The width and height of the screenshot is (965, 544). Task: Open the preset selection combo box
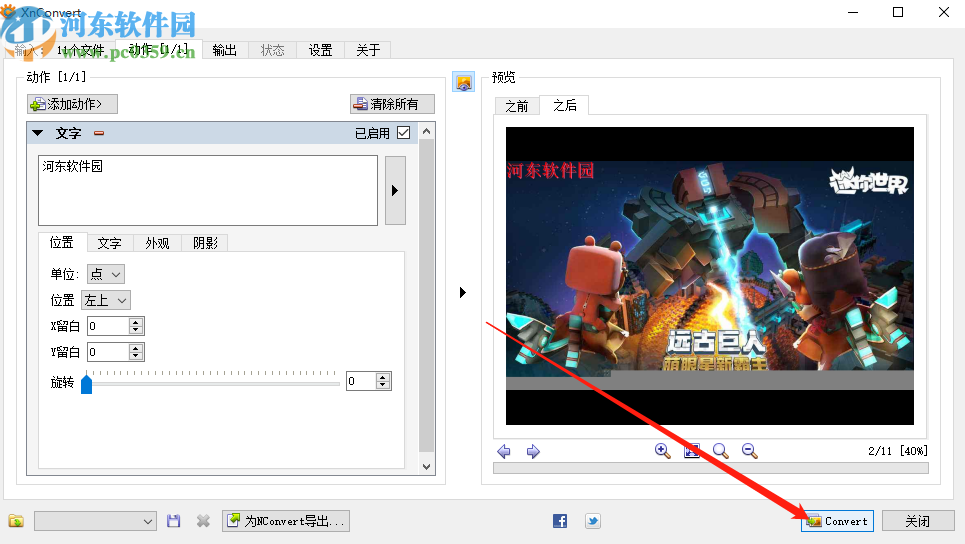point(95,521)
